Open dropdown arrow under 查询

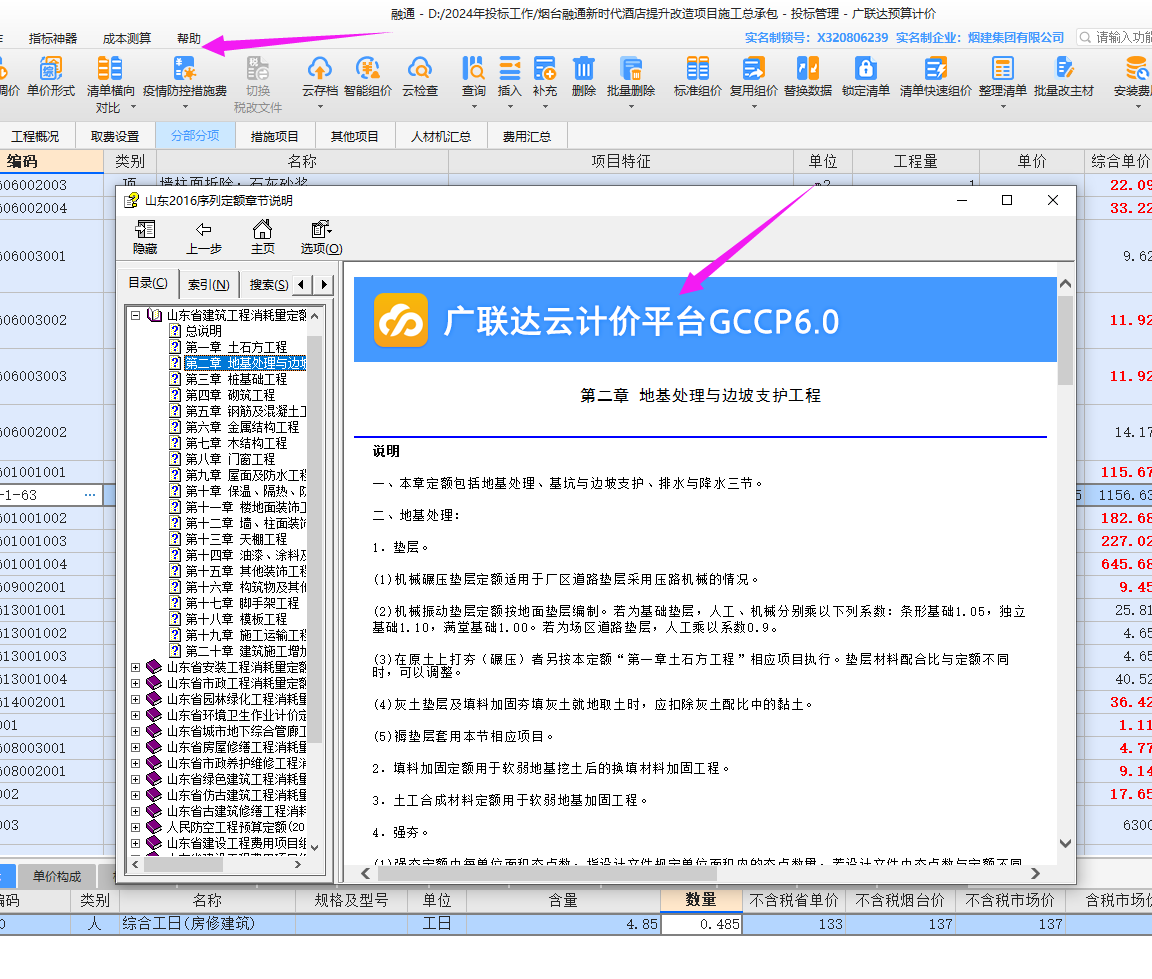tap(474, 107)
